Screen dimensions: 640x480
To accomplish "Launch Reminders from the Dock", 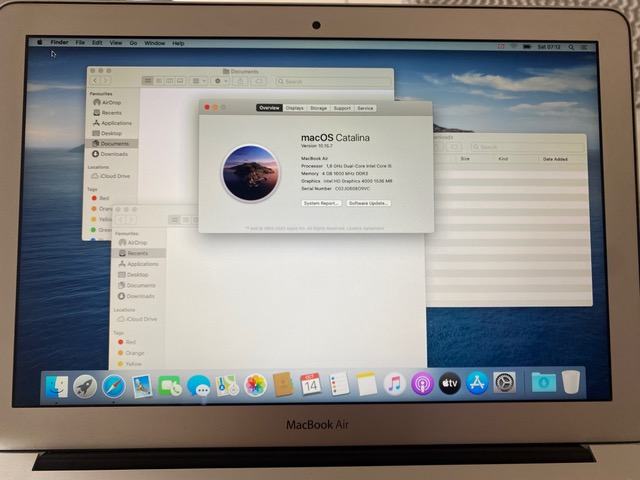I will (339, 384).
